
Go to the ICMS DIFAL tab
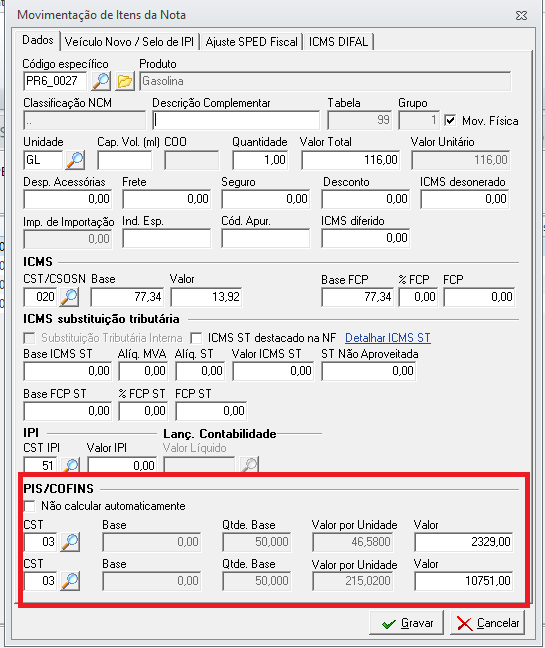[x=338, y=42]
